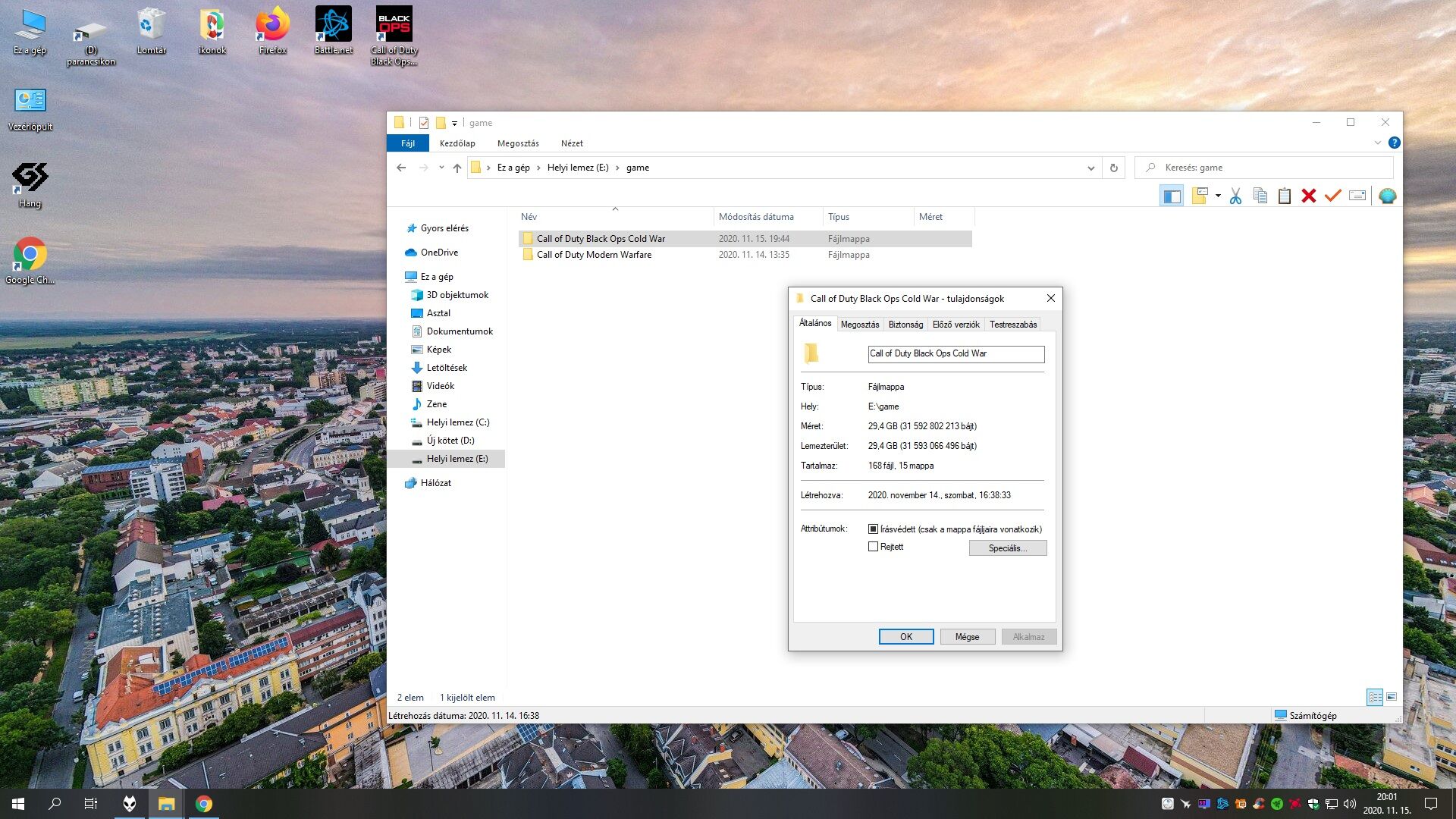The height and width of the screenshot is (819, 1456).
Task: Click the Speciális... button
Action: [x=1008, y=548]
